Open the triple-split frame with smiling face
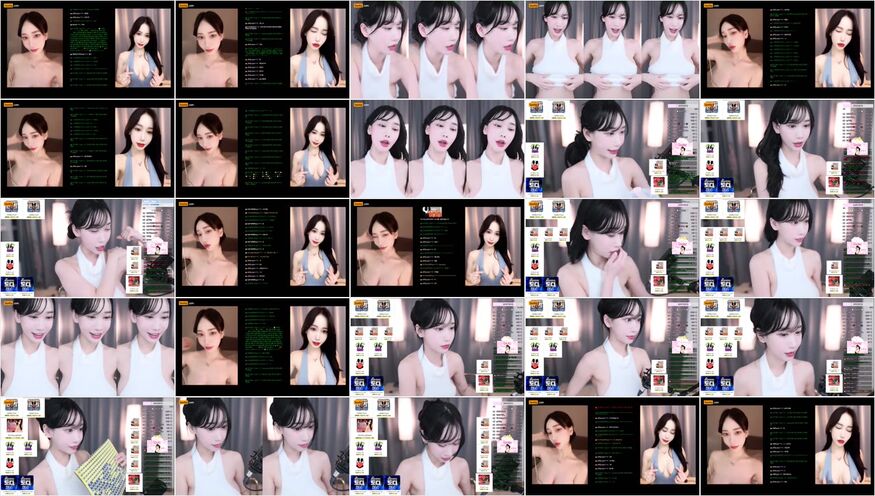The width and height of the screenshot is (875, 496). (x=87, y=346)
